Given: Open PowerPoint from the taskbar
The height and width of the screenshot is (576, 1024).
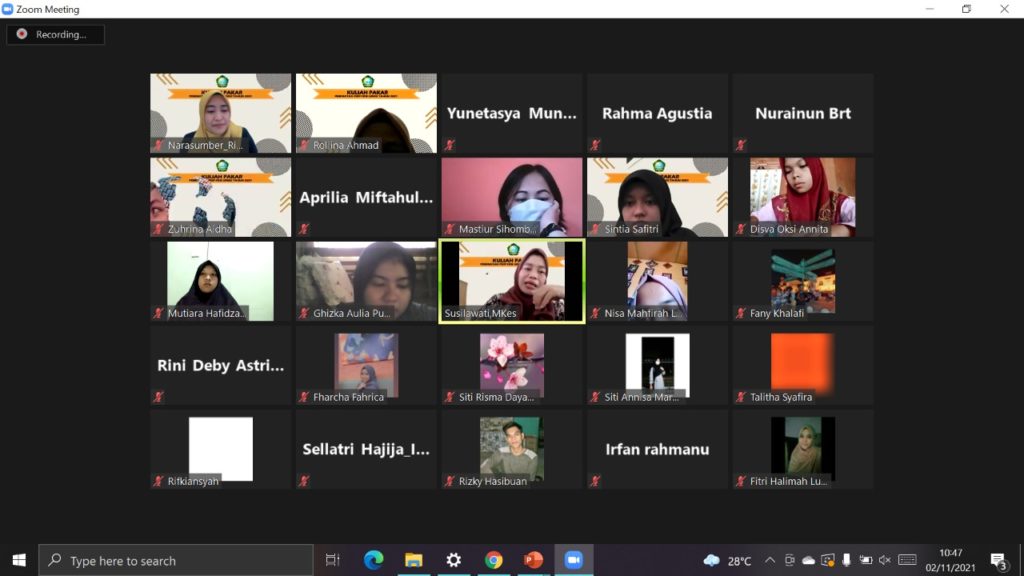Looking at the screenshot, I should point(533,560).
